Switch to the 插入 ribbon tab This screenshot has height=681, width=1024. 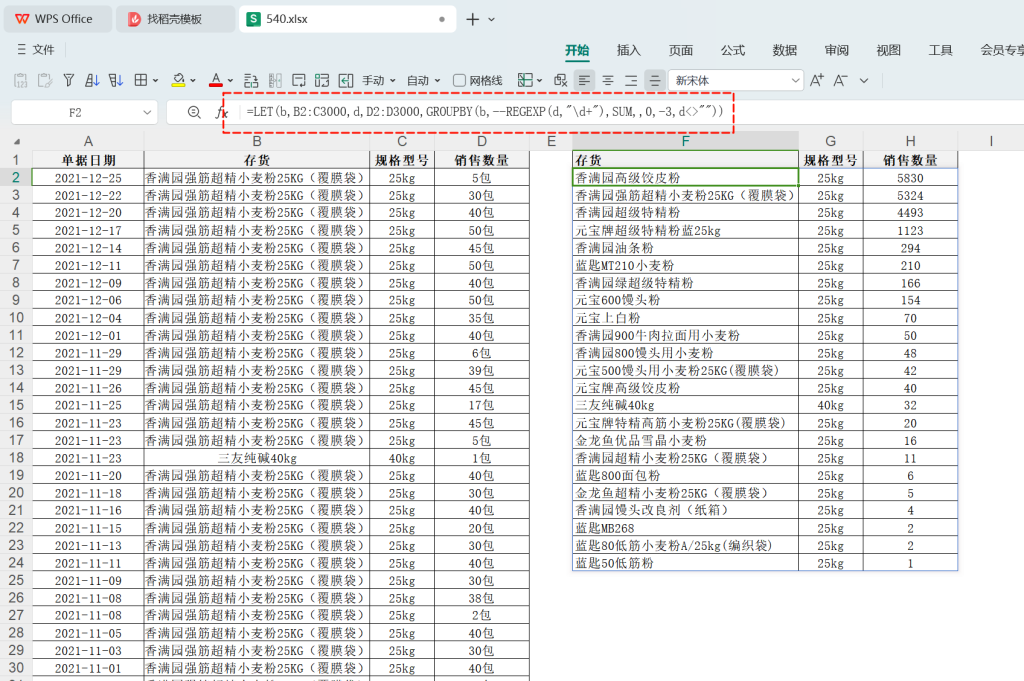(x=628, y=50)
